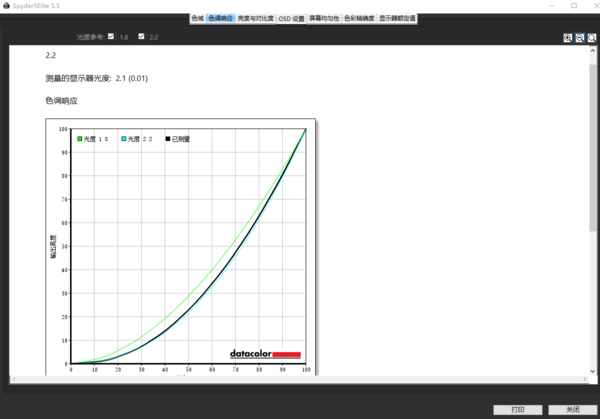The image size is (600, 419).
Task: Open the OSD 设置 tab
Action: click(291, 18)
